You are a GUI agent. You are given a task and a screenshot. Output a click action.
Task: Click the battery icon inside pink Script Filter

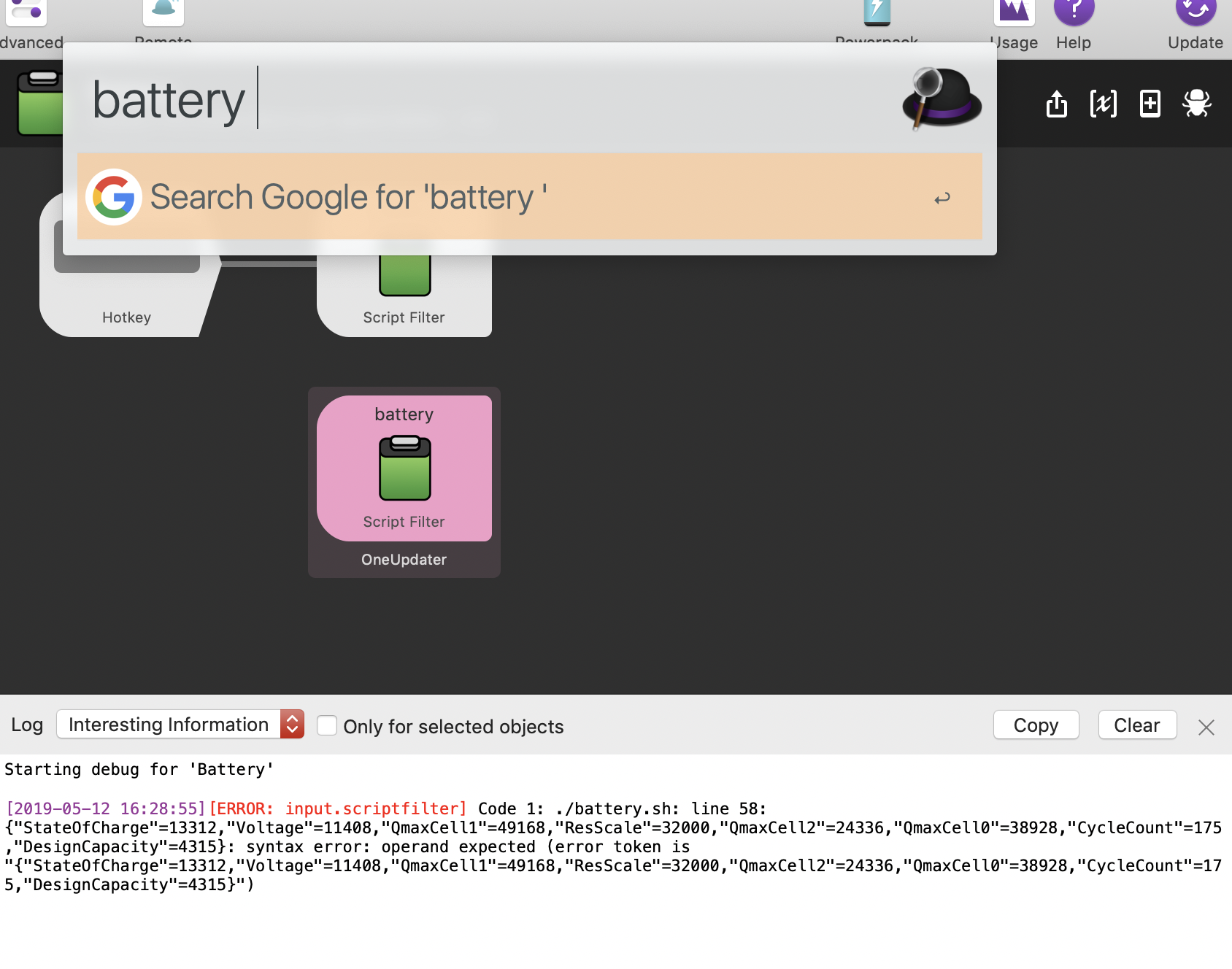[405, 468]
